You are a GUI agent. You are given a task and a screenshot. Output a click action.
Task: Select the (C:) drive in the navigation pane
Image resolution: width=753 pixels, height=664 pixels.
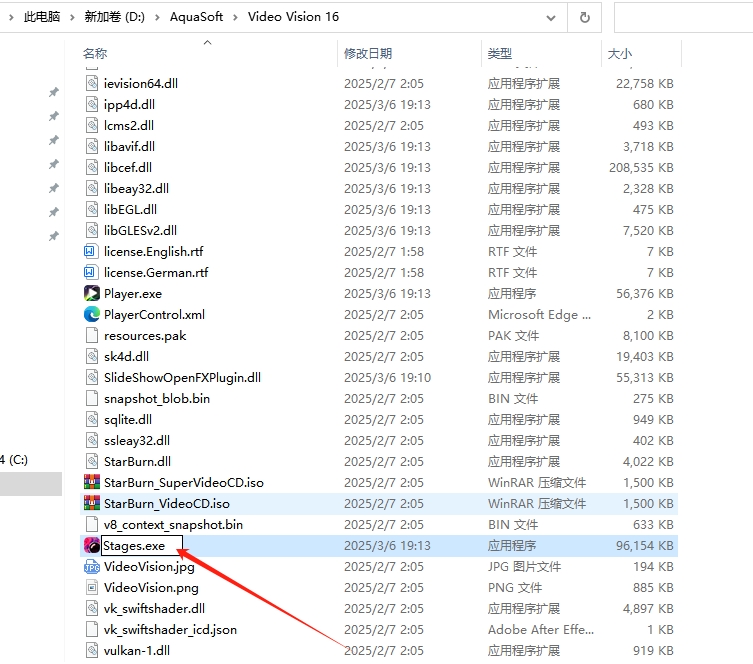14,459
